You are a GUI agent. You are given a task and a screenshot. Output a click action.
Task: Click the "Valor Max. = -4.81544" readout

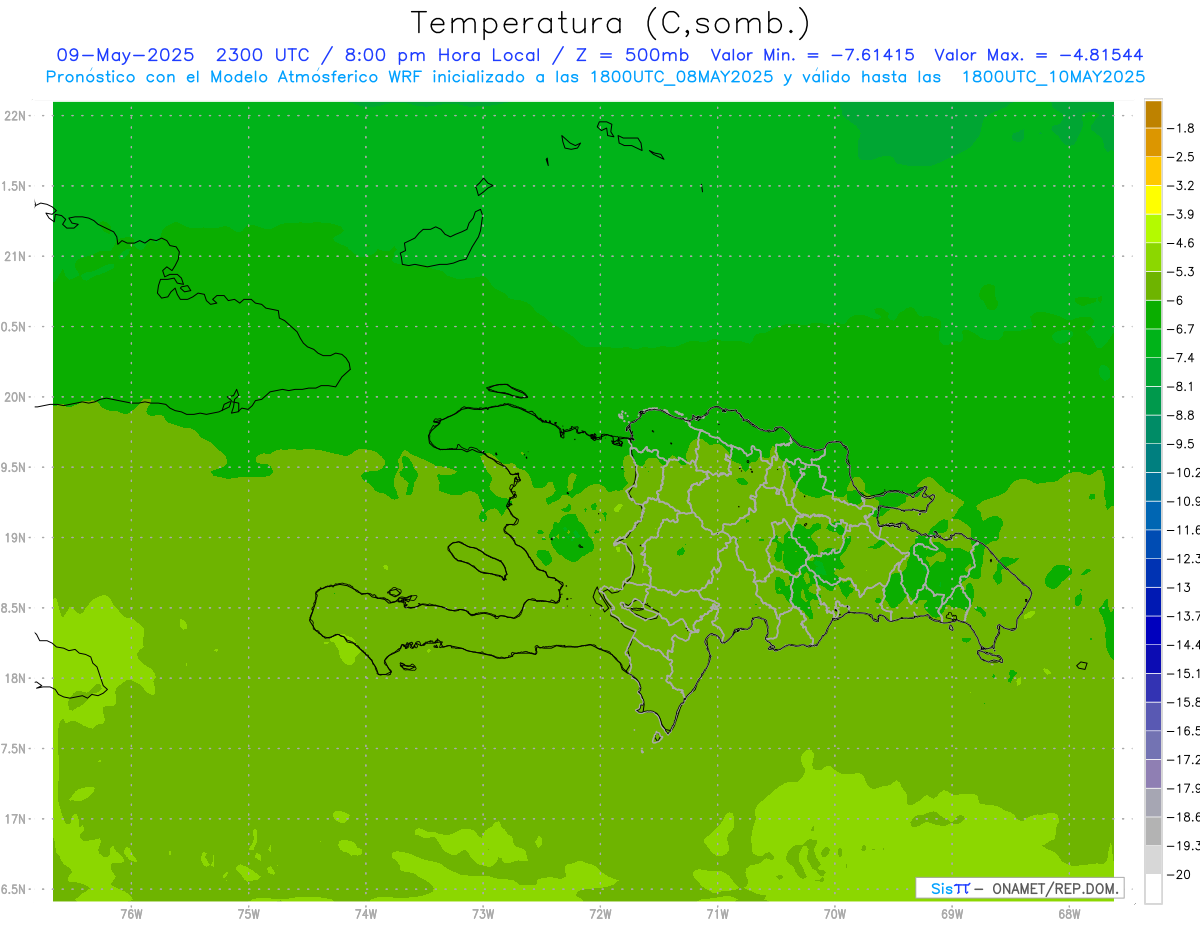pyautogui.click(x=1039, y=55)
